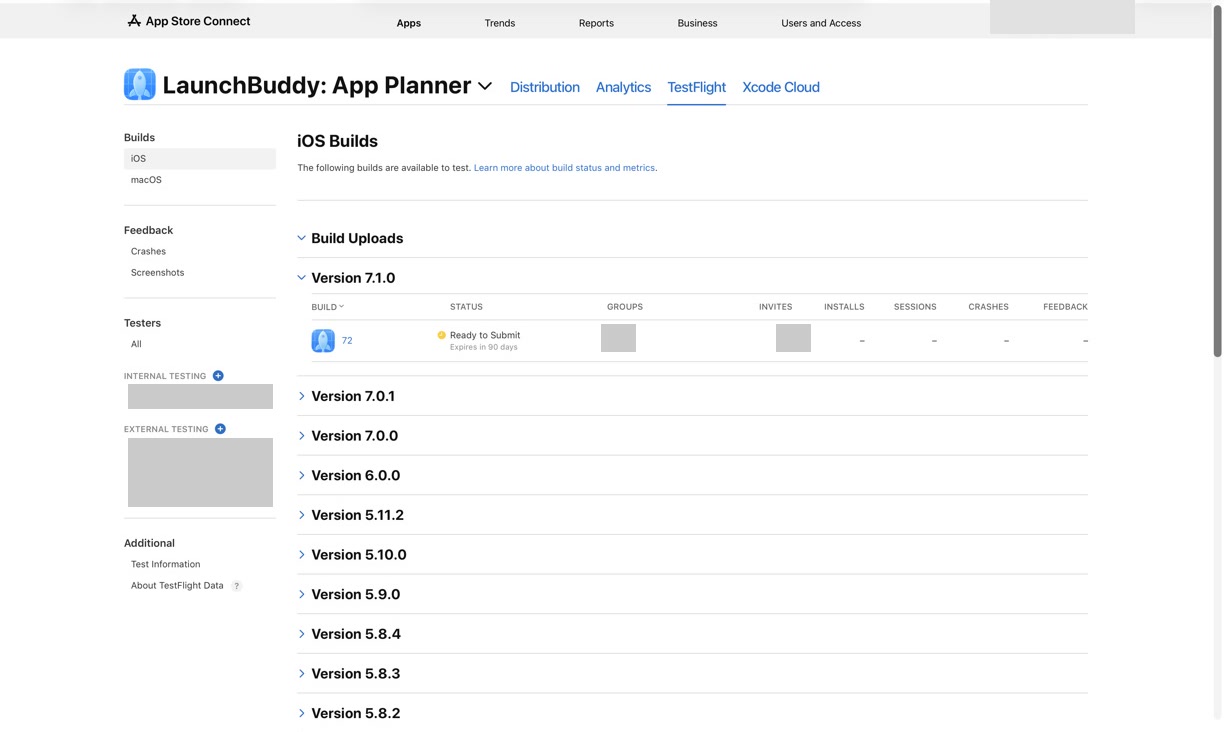Add an external testing group with plus icon

tap(220, 429)
